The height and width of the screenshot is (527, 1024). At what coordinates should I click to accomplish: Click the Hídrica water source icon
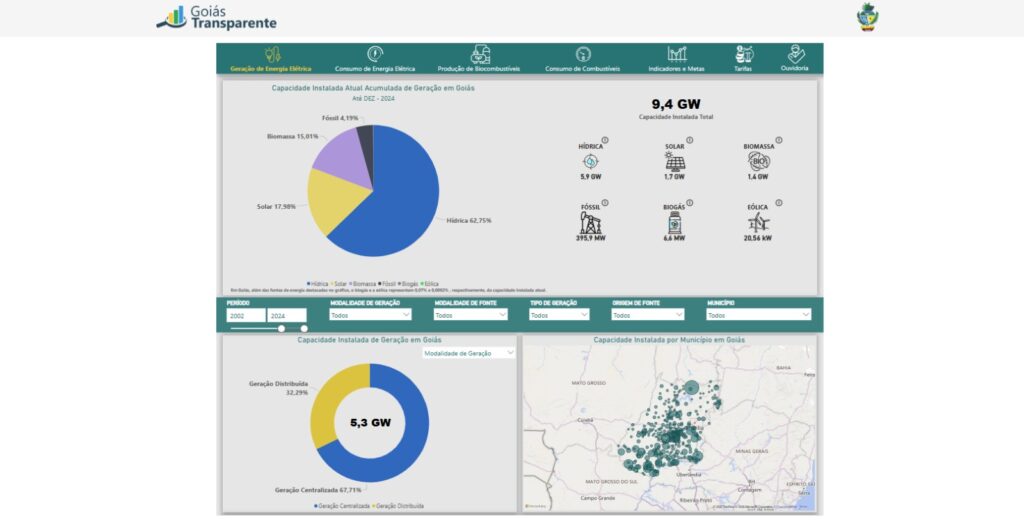[x=590, y=162]
